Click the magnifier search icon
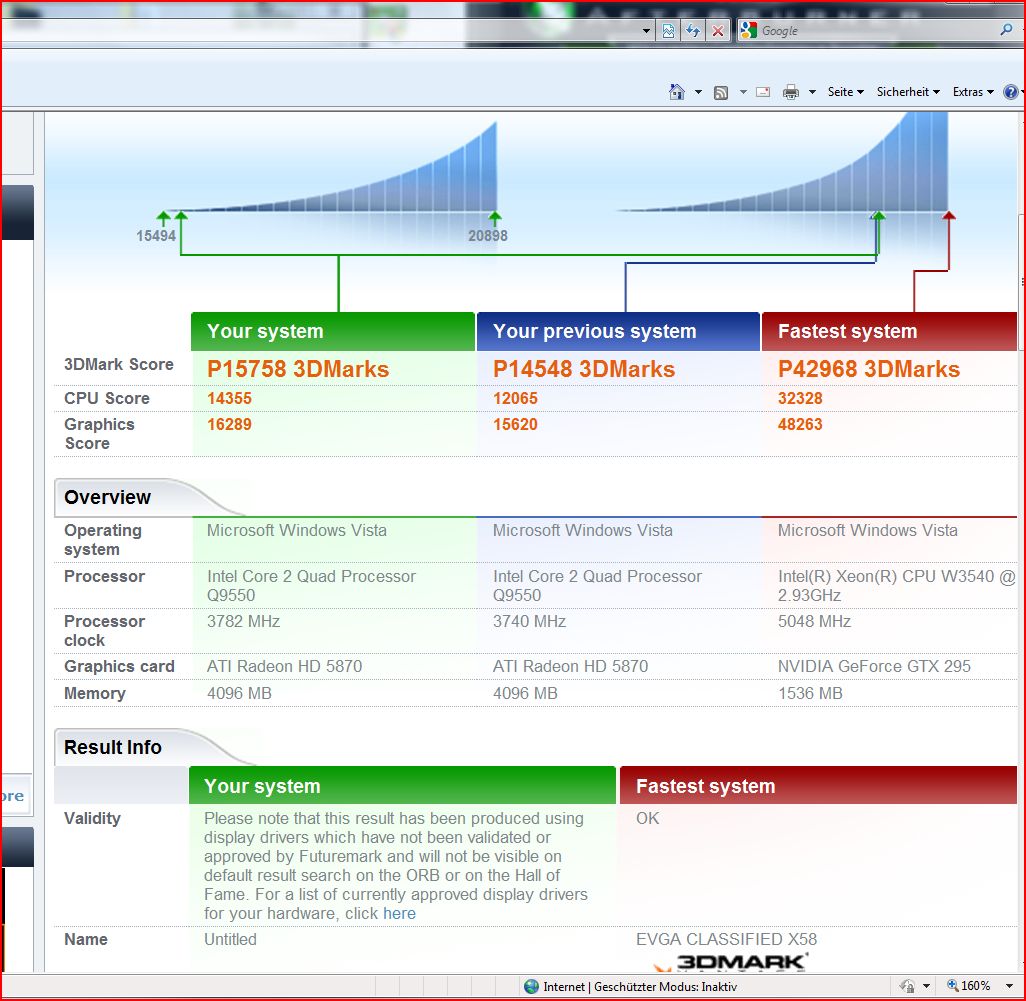 (1006, 29)
